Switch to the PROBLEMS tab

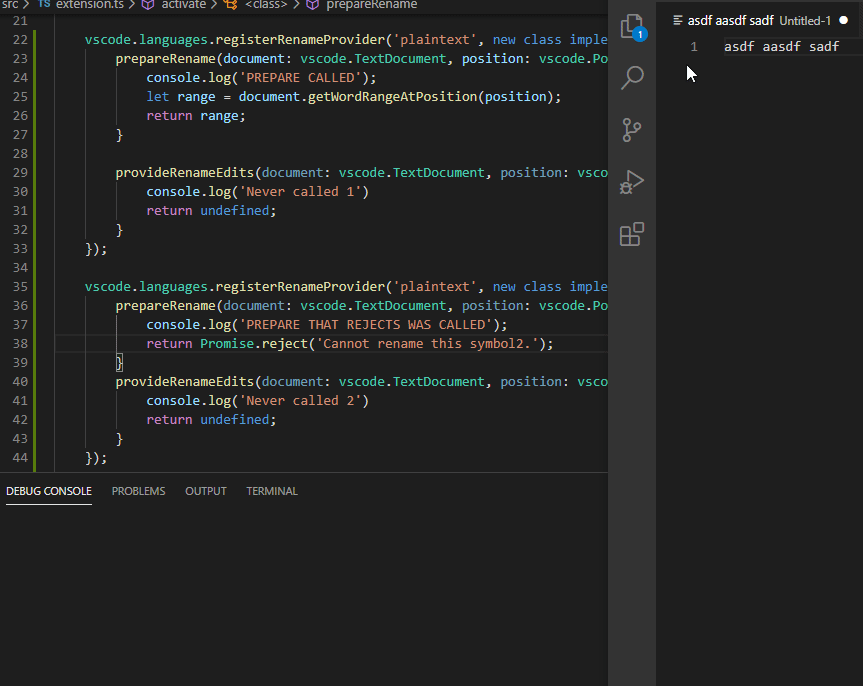138,491
